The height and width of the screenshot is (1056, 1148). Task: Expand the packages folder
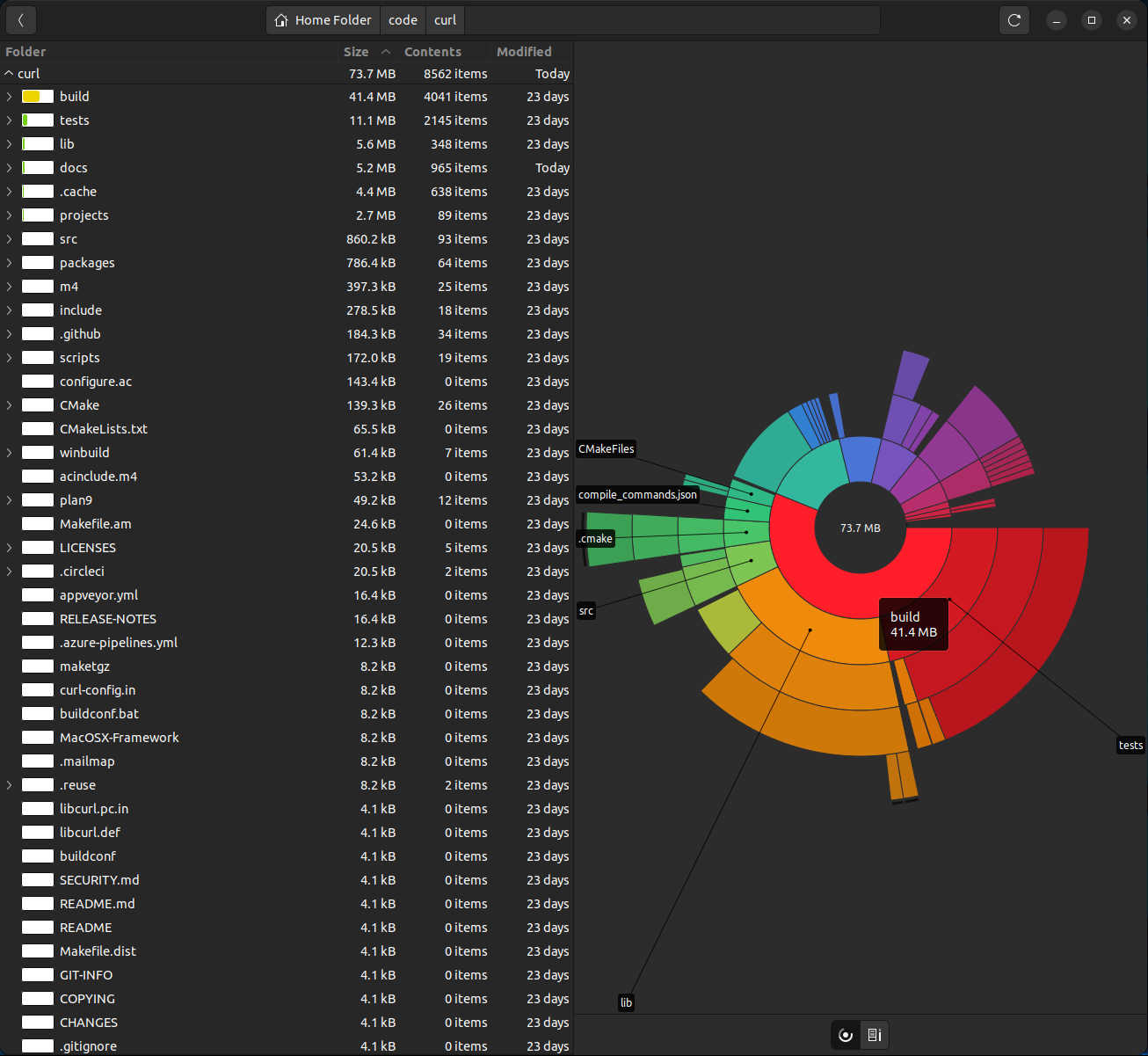tap(9, 263)
